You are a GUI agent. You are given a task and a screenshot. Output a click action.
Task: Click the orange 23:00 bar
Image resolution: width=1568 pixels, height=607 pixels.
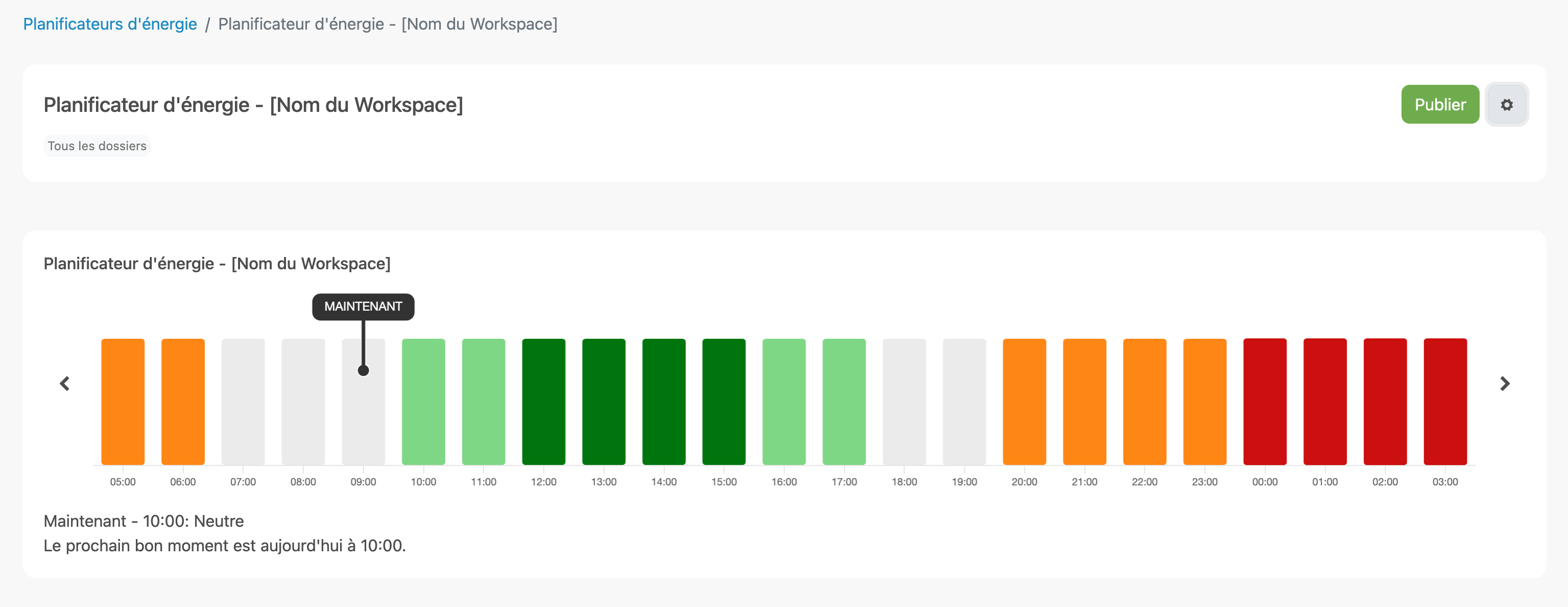(x=1205, y=402)
